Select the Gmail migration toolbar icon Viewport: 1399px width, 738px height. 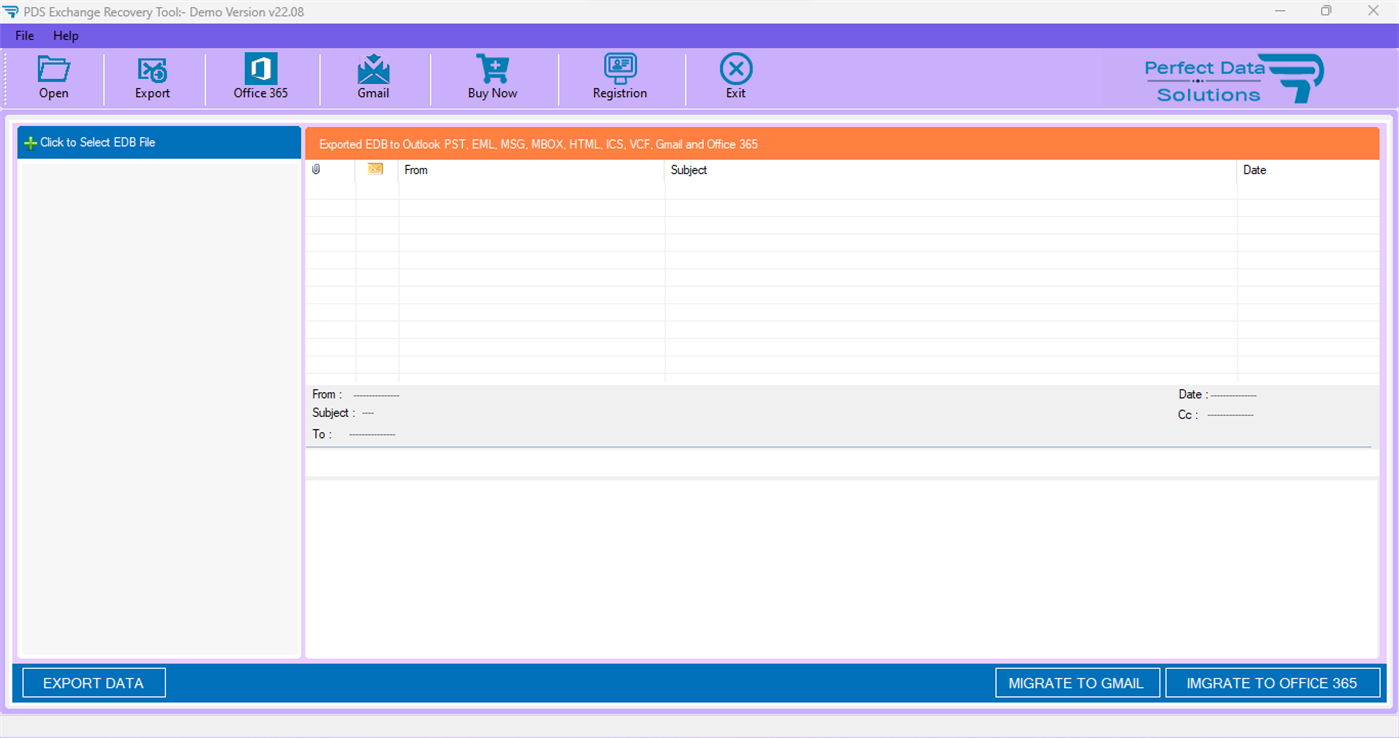coord(373,77)
